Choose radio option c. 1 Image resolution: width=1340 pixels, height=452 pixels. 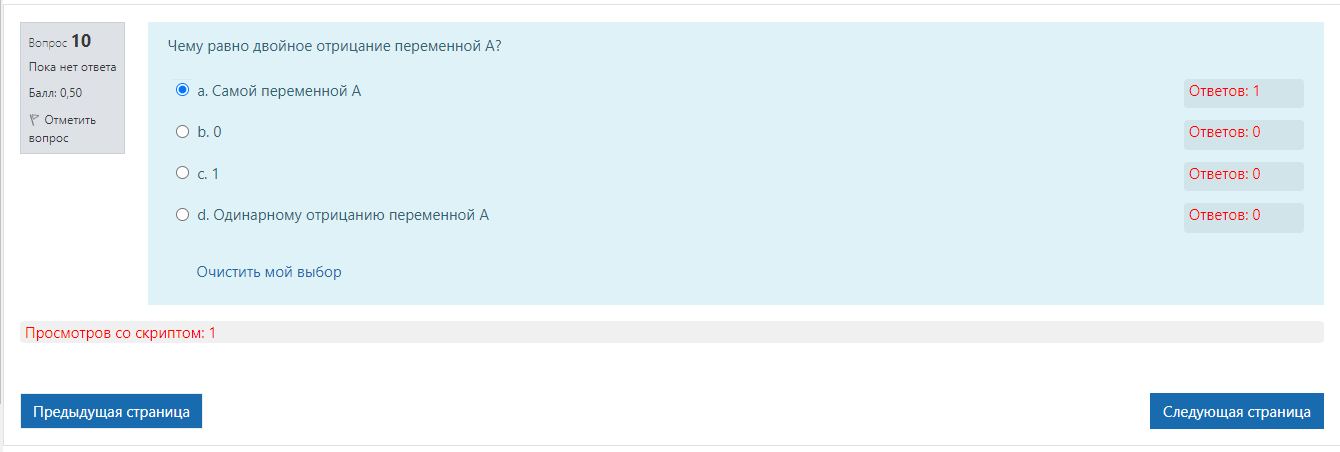click(182, 172)
